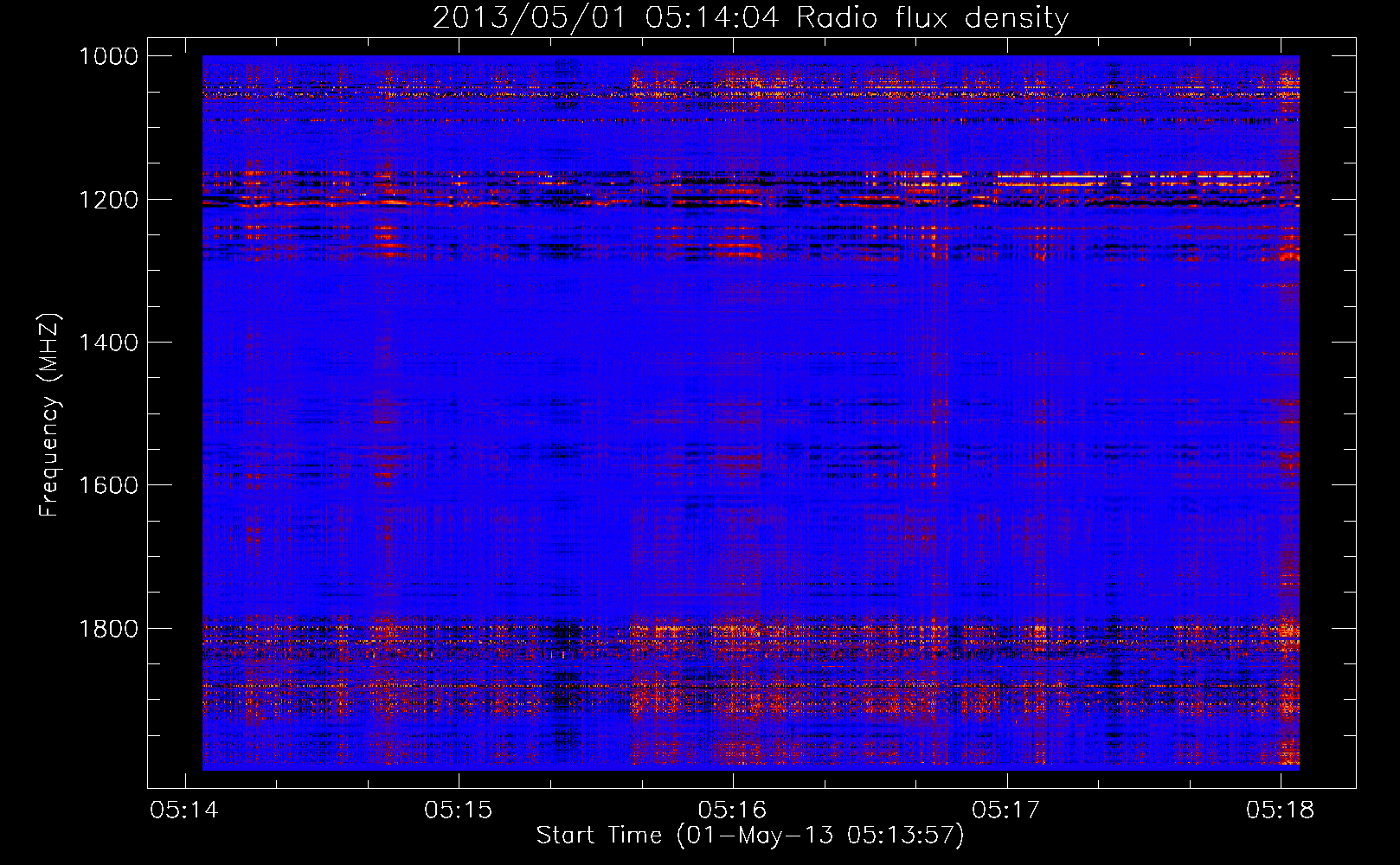Click the 'Start Time (01-May-13 05:13:57)' label
This screenshot has height=865, width=1400.
750,836
